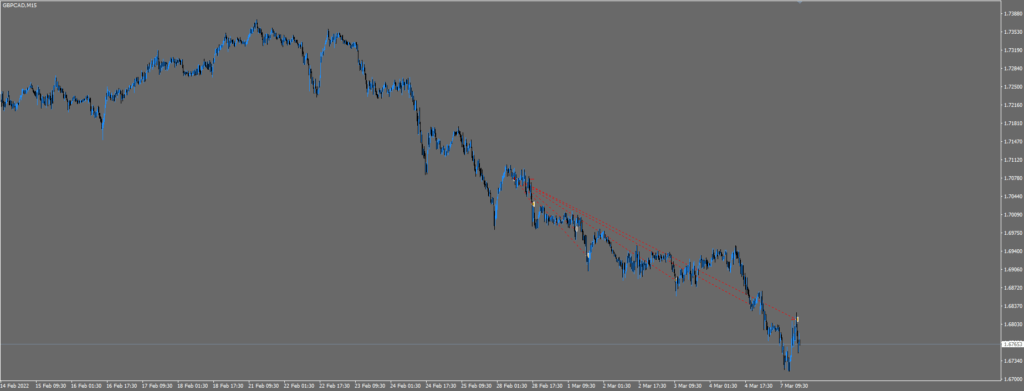1024x391 pixels.
Task: Click price scale value 1.69060
Action: click(1014, 269)
